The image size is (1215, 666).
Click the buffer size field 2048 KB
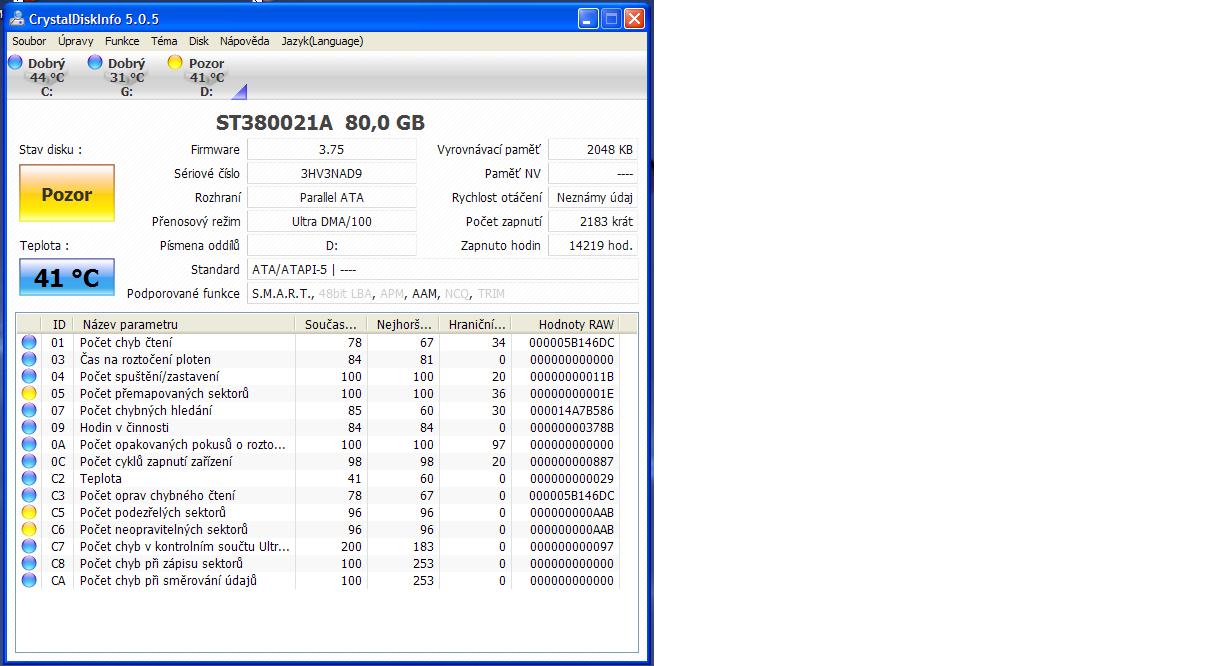[x=593, y=149]
